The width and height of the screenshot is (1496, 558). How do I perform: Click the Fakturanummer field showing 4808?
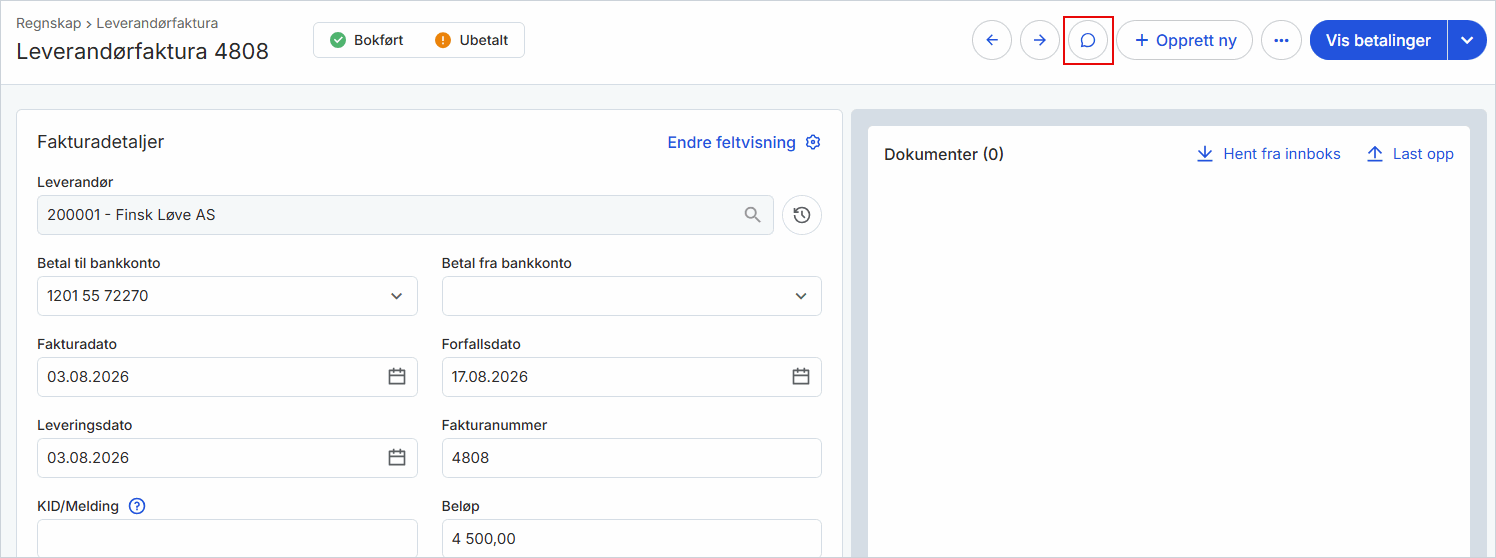coord(632,458)
